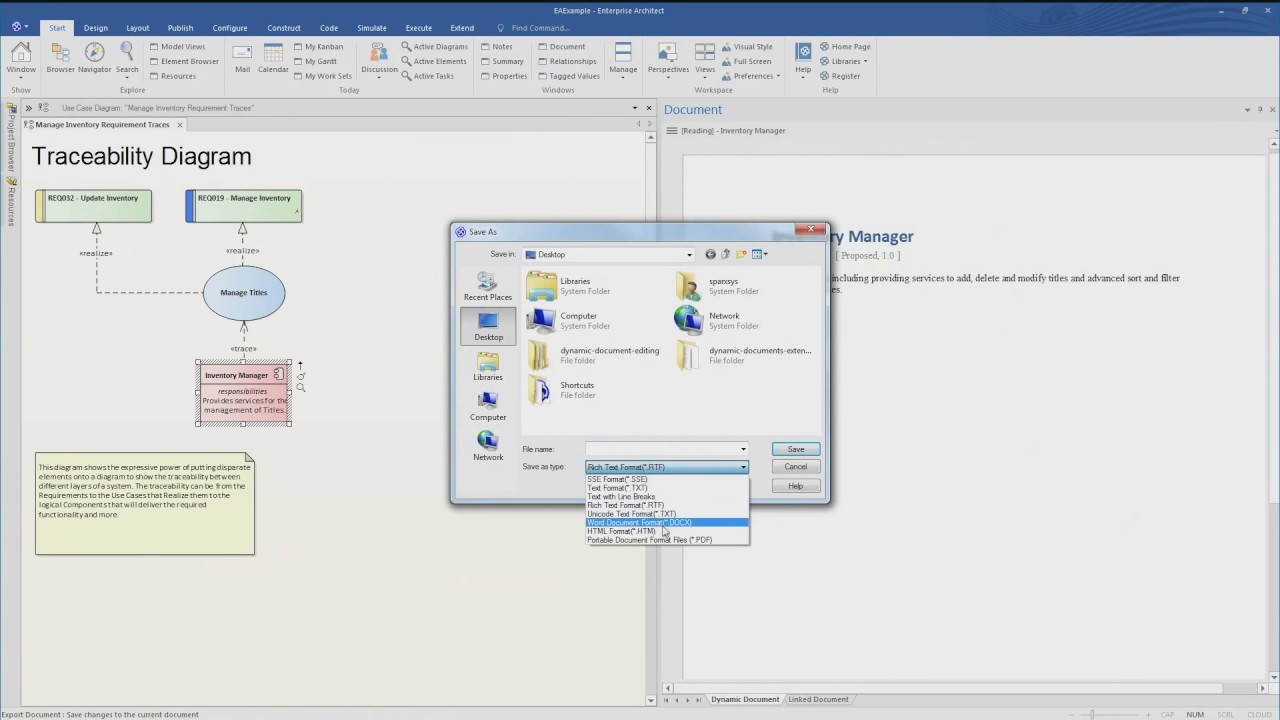
Task: Open Active Tasks search
Action: click(x=427, y=76)
